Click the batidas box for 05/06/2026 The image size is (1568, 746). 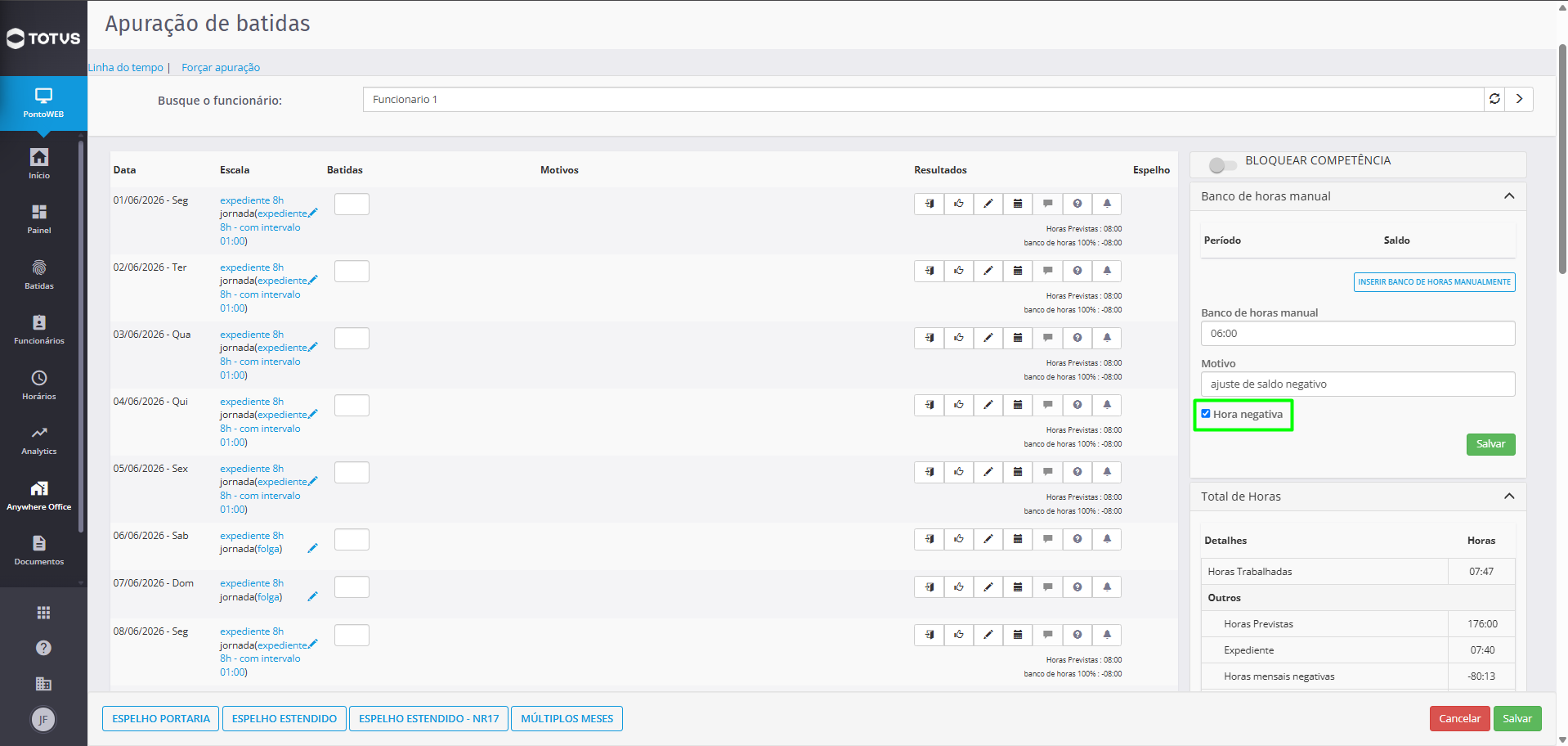[x=352, y=472]
